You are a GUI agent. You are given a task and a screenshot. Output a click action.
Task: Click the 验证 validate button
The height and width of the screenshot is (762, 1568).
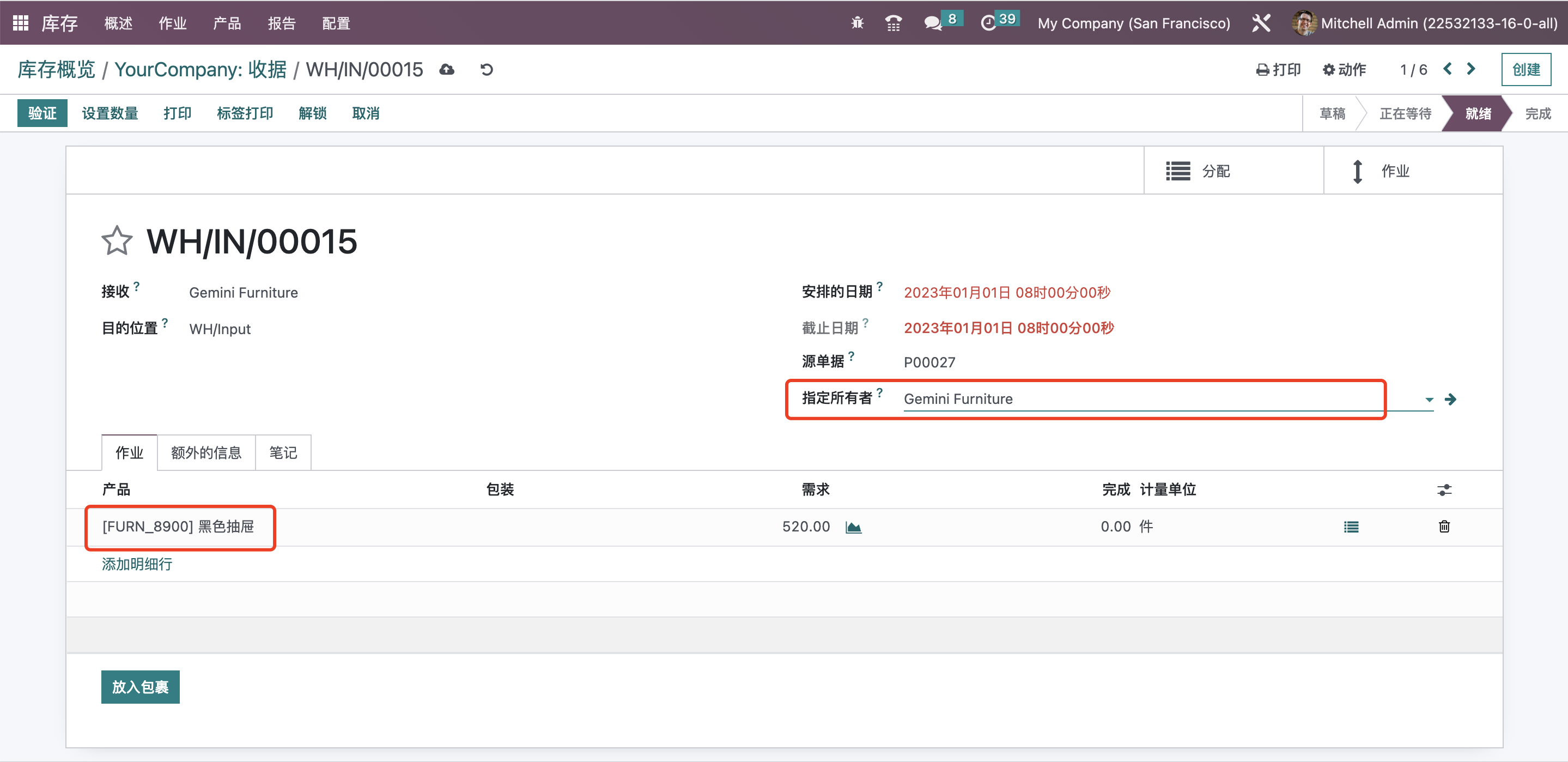click(x=42, y=113)
